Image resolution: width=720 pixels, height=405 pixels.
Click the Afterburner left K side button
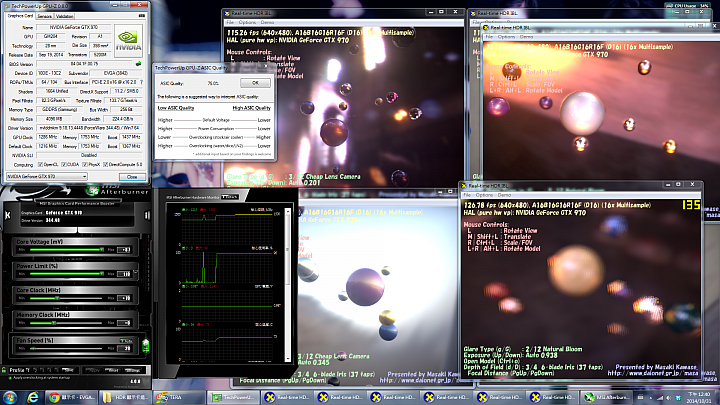8,215
